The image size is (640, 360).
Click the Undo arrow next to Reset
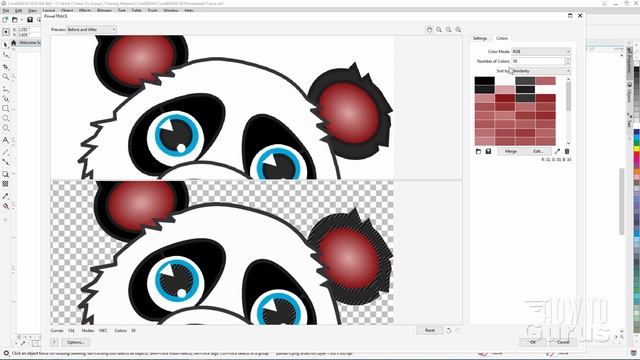(x=448, y=330)
